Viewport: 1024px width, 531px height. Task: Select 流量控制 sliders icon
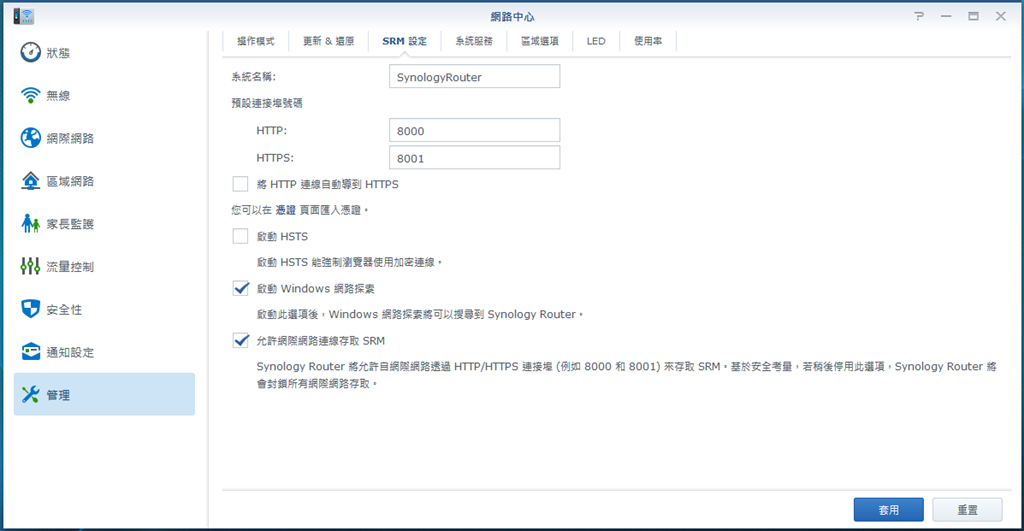click(x=30, y=266)
